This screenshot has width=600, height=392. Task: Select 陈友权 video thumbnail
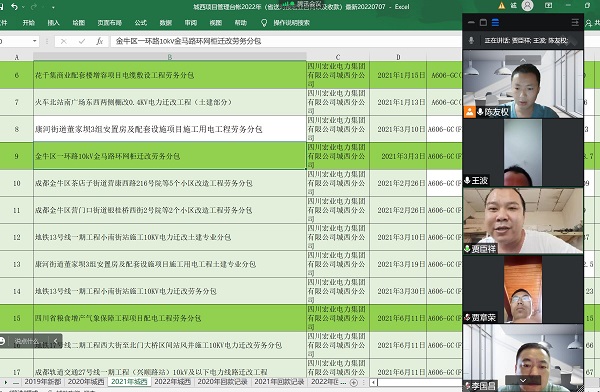[x=523, y=84]
